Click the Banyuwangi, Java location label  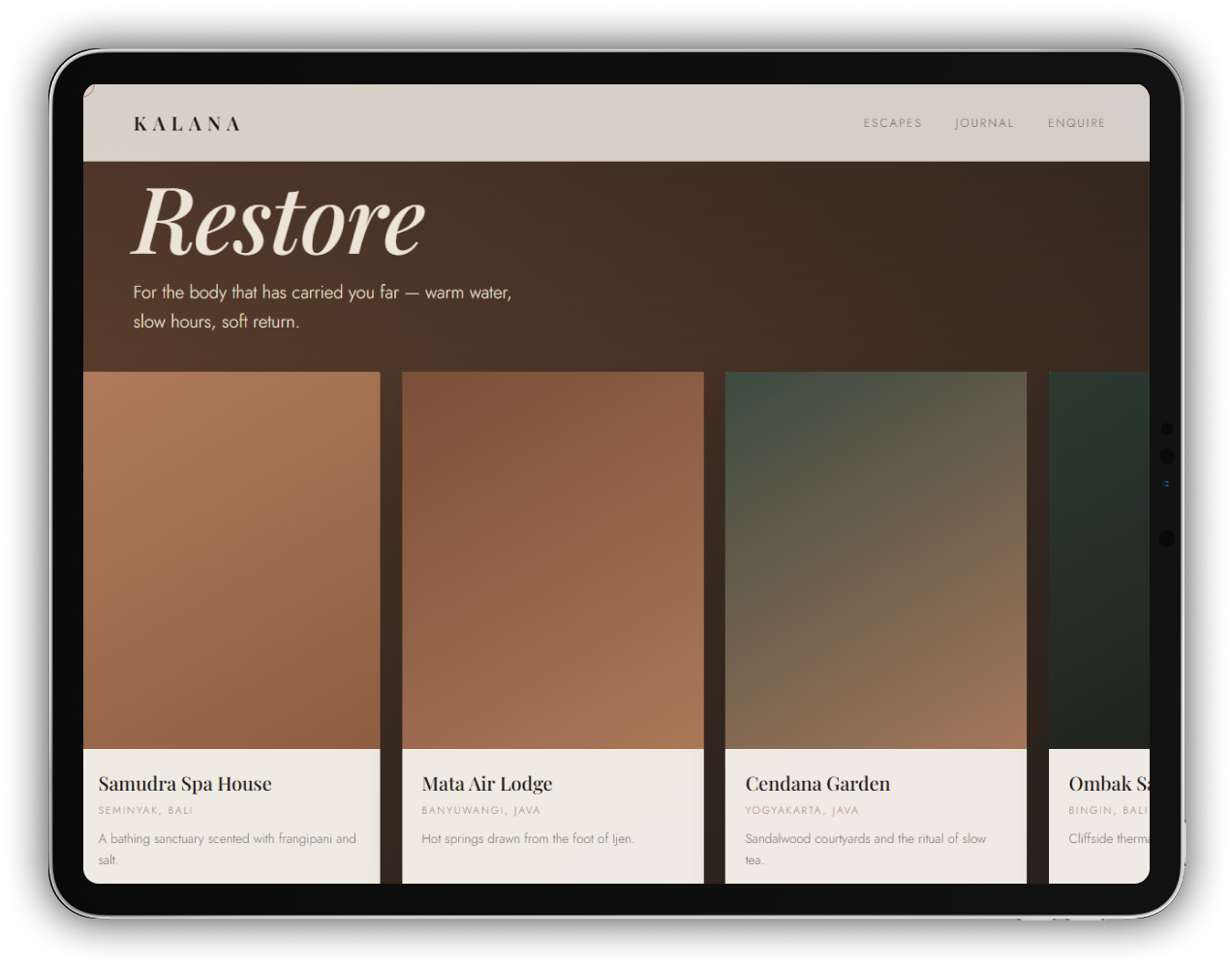481,810
